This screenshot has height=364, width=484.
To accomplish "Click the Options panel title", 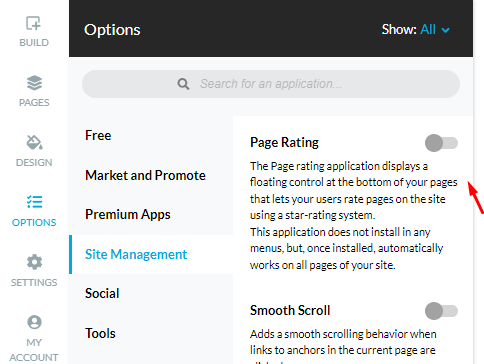I will [x=112, y=30].
